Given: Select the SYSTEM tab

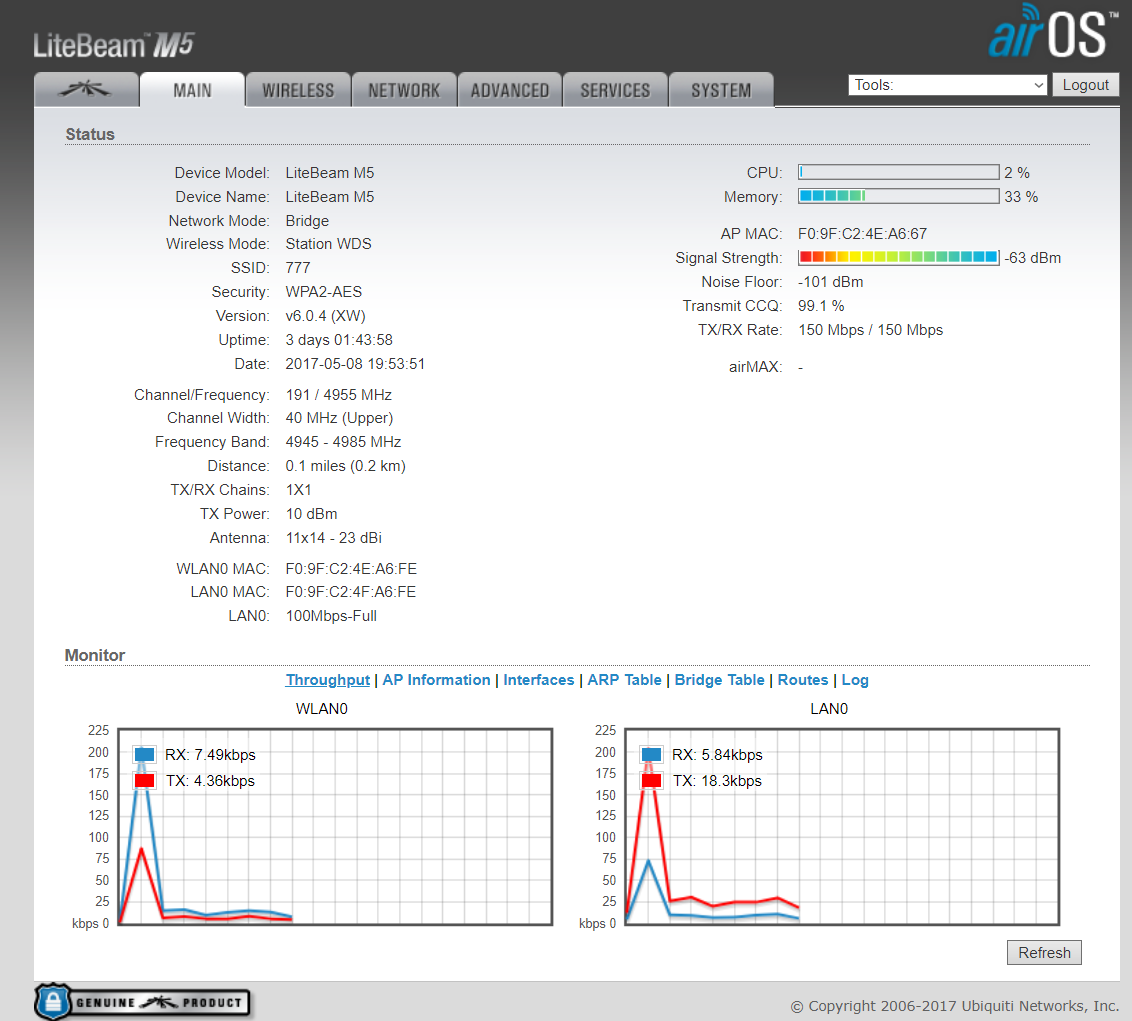Looking at the screenshot, I should pyautogui.click(x=721, y=90).
